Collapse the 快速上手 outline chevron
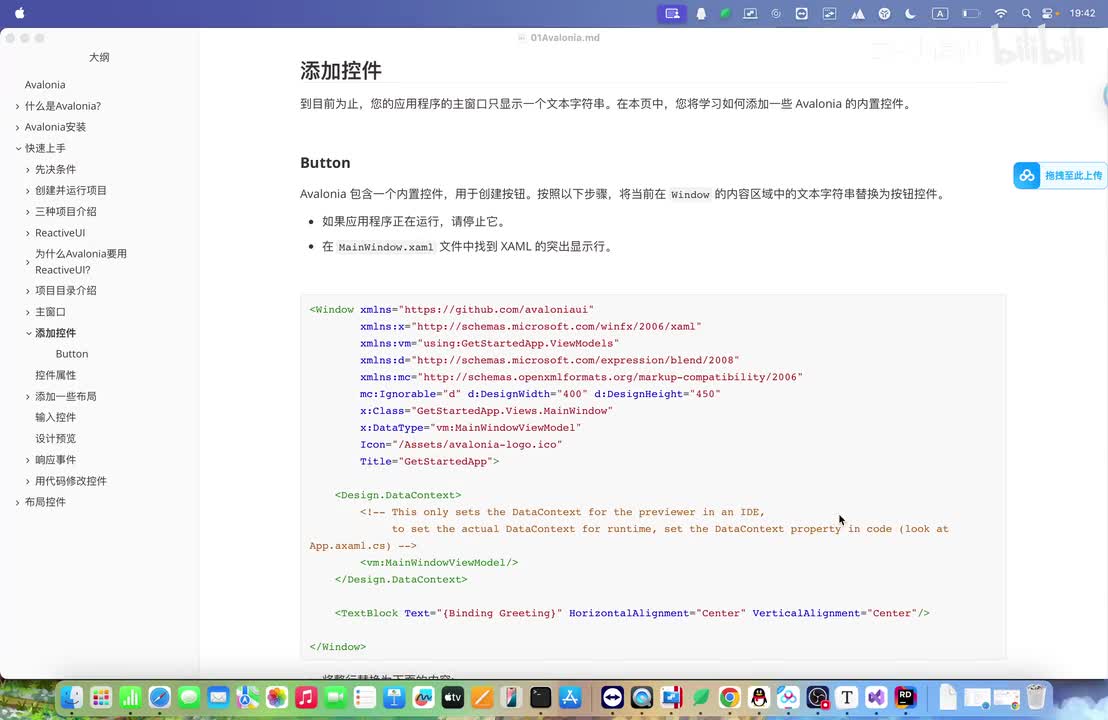Viewport: 1108px width, 720px height. tap(18, 148)
